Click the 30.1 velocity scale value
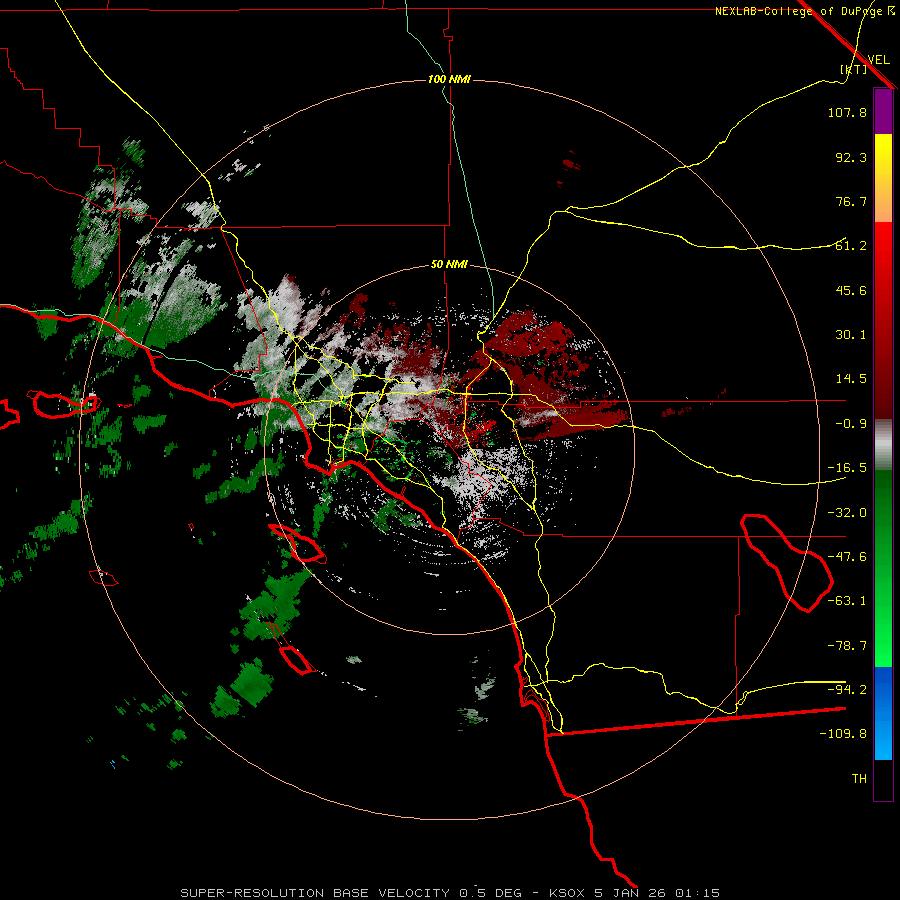900x900 pixels. coord(851,335)
